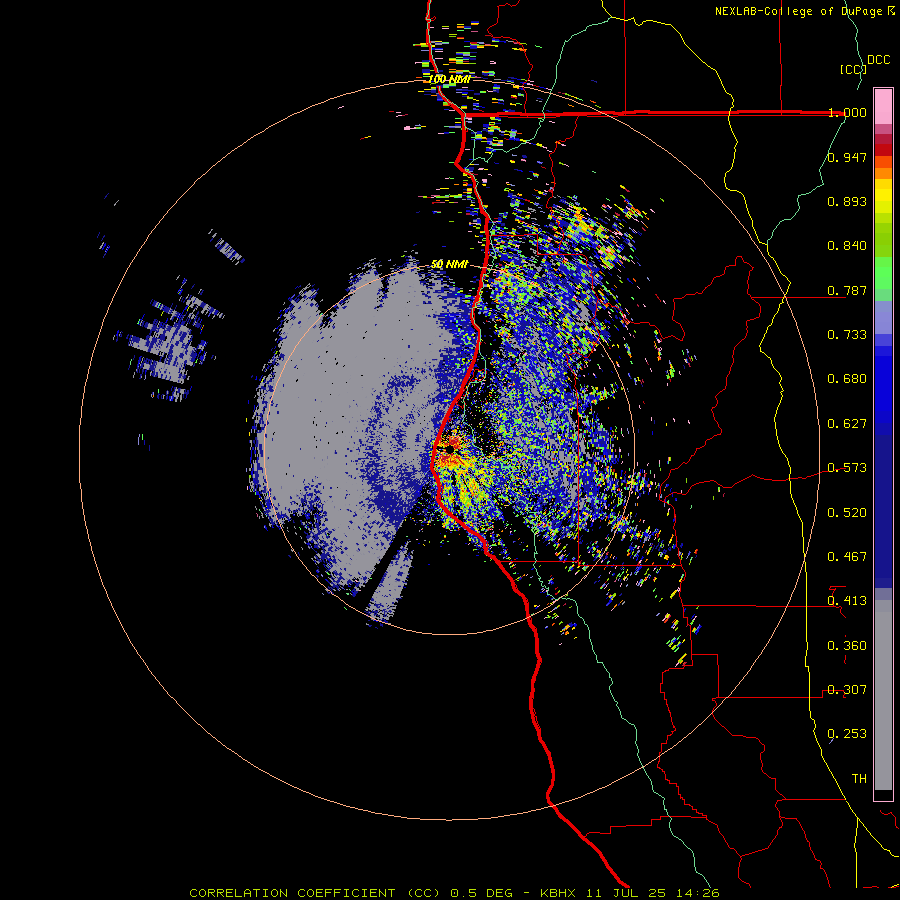Screen dimensions: 900x900
Task: Click the Correlation Coefficient product title caption
Action: tap(454, 893)
